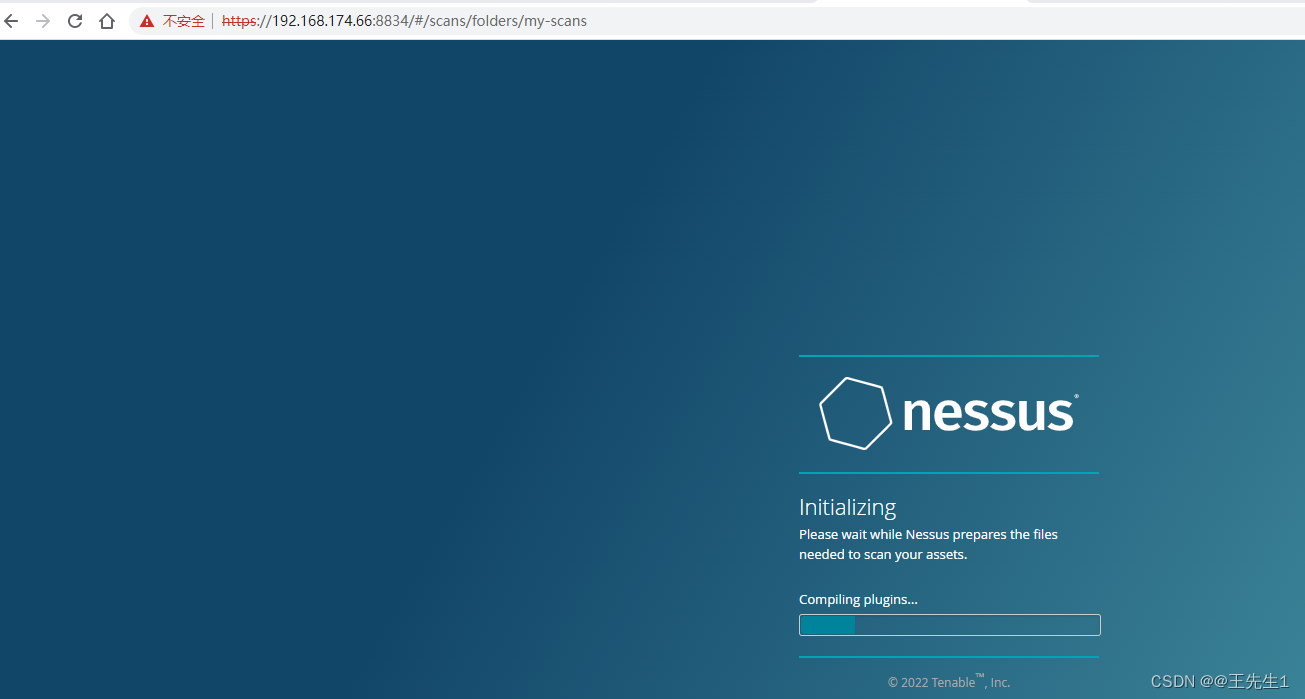Click the browser forward arrow

pos(43,21)
